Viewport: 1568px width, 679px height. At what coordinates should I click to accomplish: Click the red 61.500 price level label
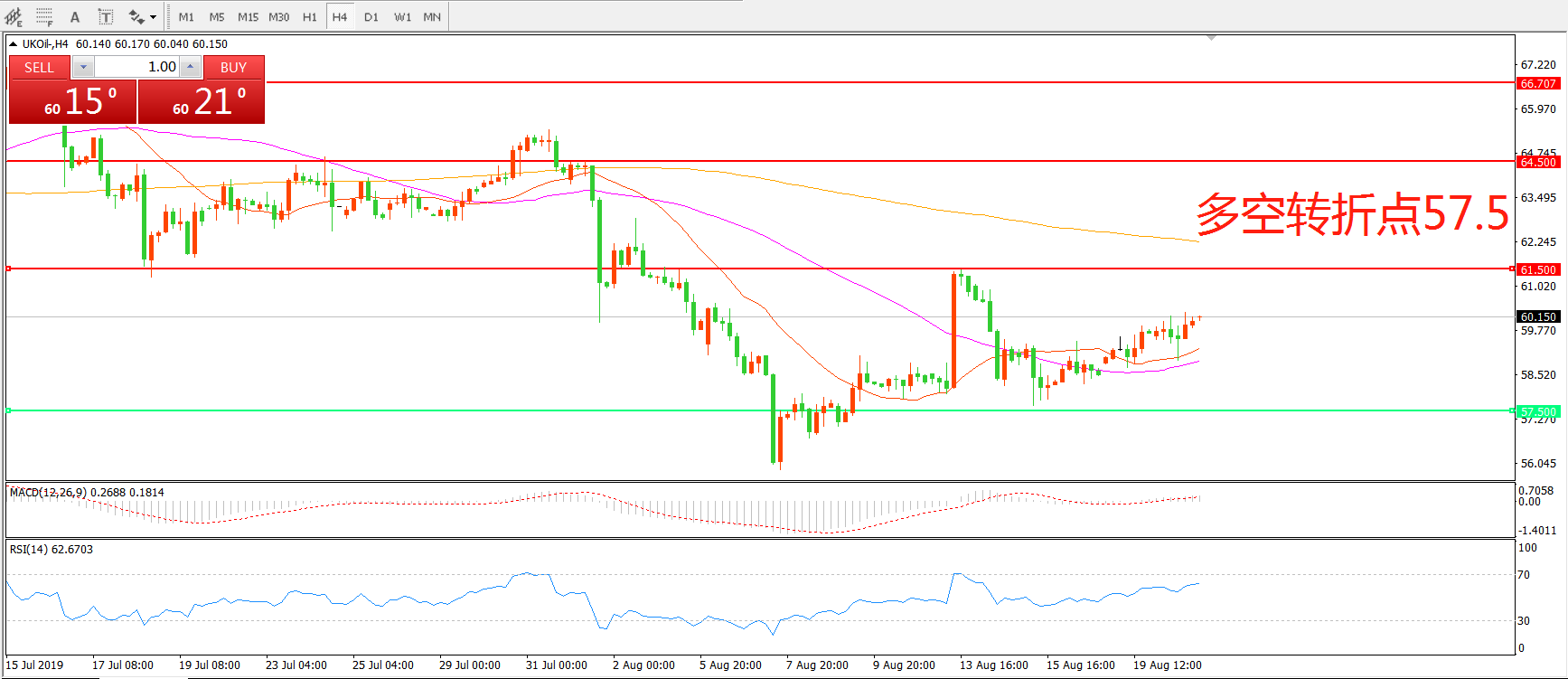(1537, 269)
